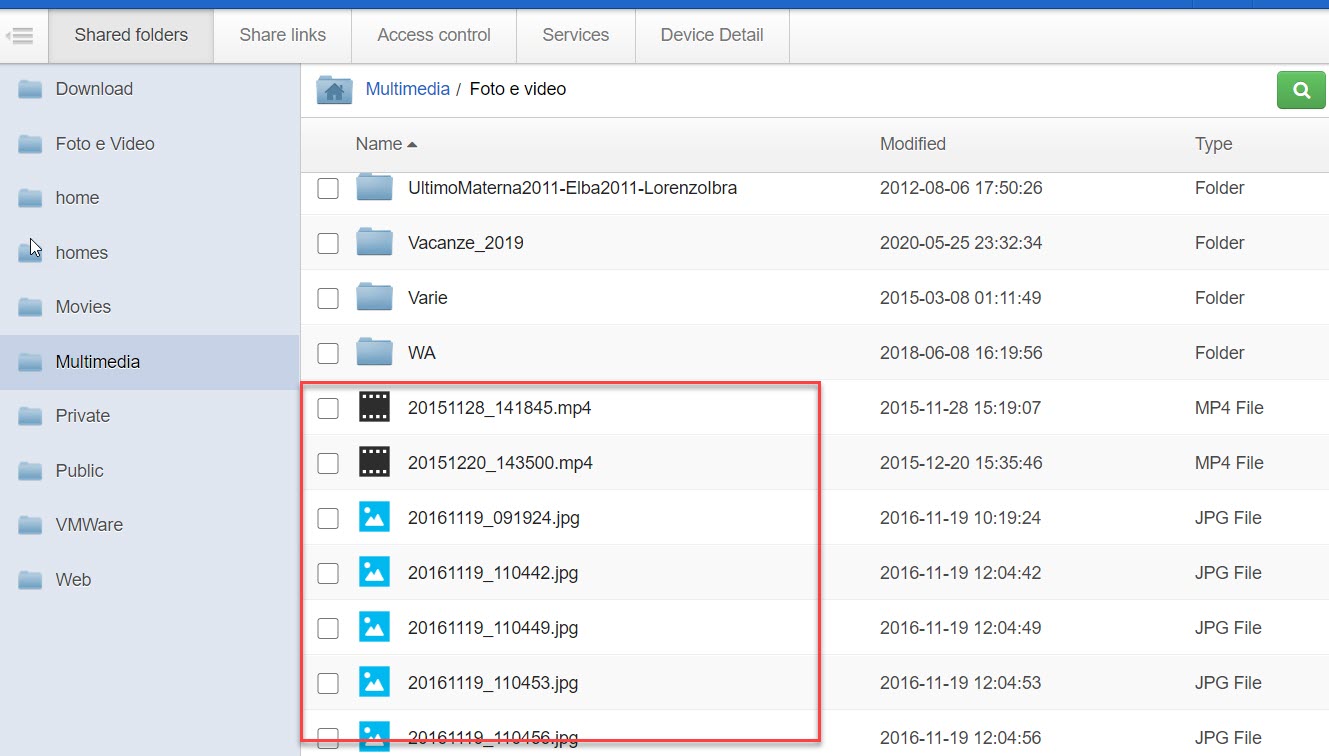The width and height of the screenshot is (1329, 756).
Task: Go to Multimedia in breadcrumb path
Action: (x=407, y=89)
